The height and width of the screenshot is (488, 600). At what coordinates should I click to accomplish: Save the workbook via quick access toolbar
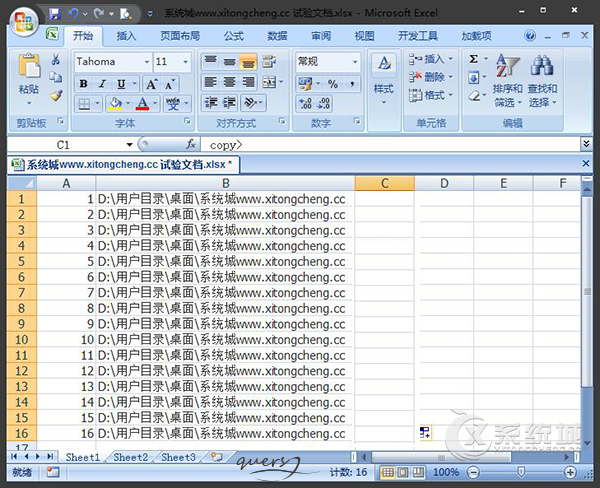pyautogui.click(x=55, y=14)
